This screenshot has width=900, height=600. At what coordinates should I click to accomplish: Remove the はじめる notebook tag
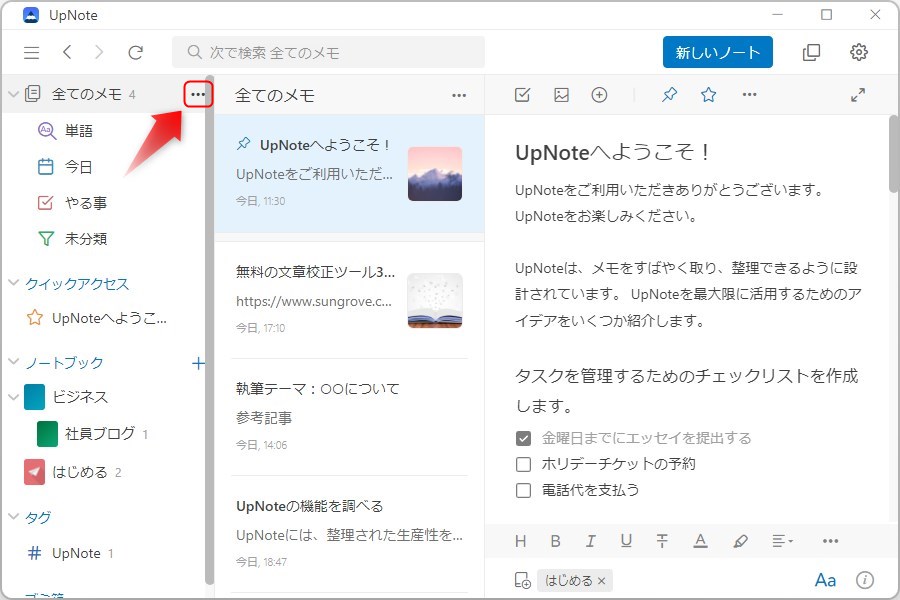coord(602,581)
